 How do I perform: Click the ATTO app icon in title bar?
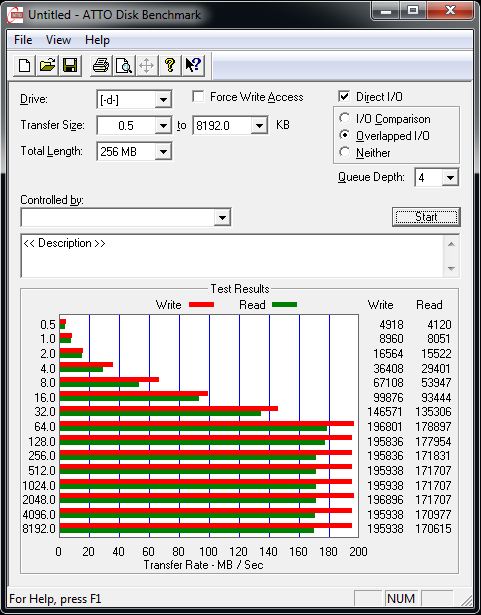(x=16, y=15)
